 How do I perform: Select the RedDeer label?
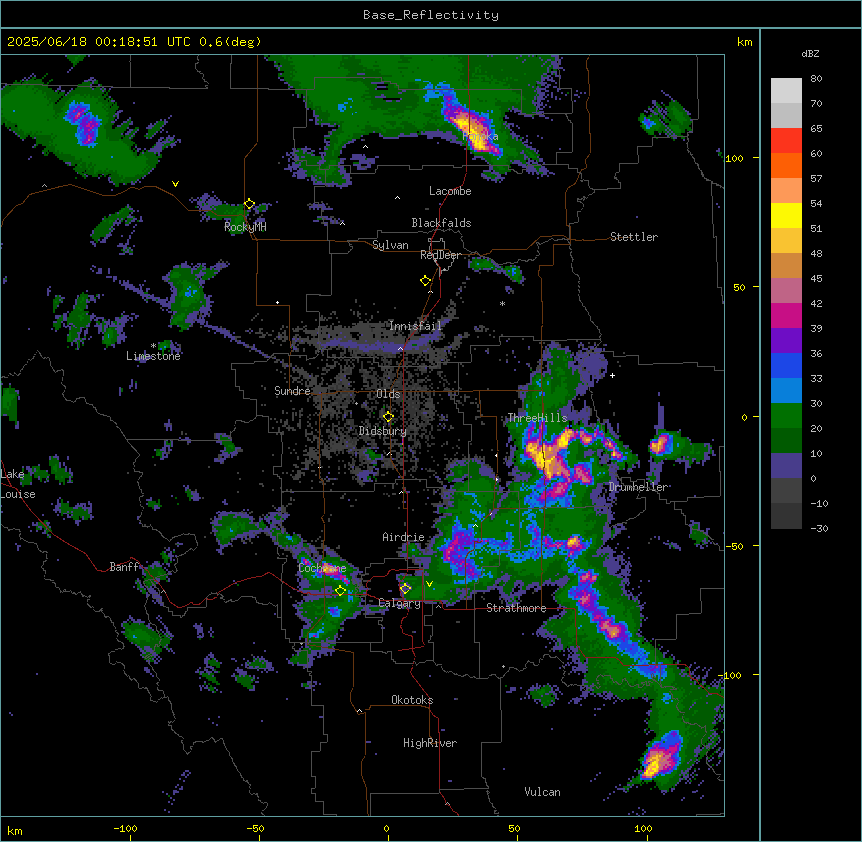coord(440,255)
